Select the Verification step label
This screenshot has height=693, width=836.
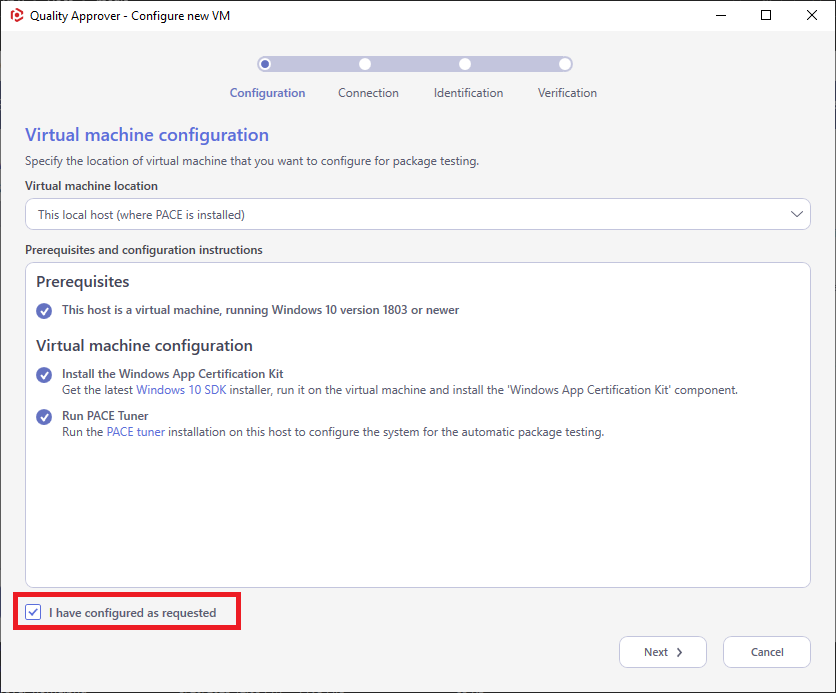(x=567, y=93)
